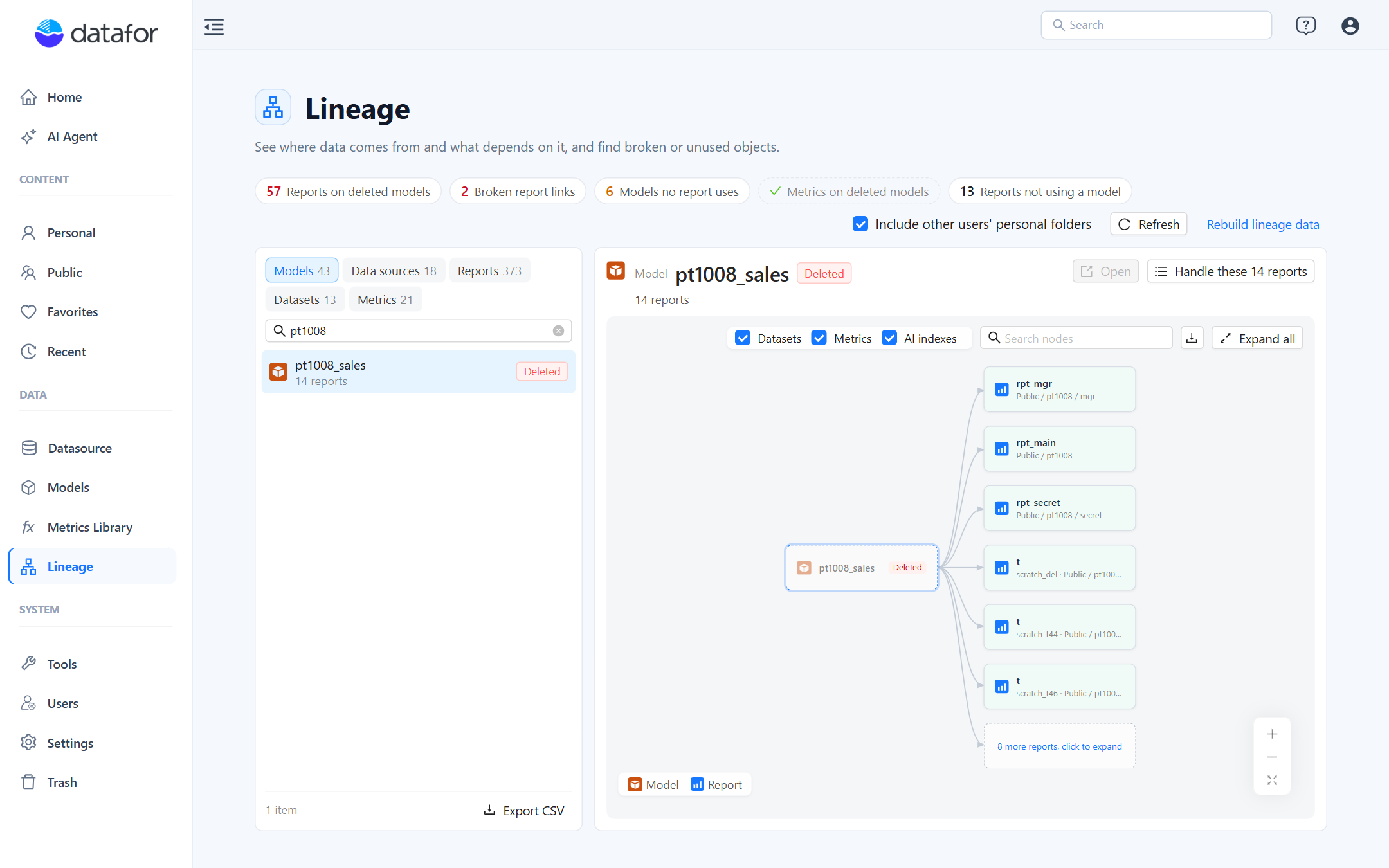Expand the 8 more reports node
Image resolution: width=1389 pixels, height=868 pixels.
point(1059,746)
